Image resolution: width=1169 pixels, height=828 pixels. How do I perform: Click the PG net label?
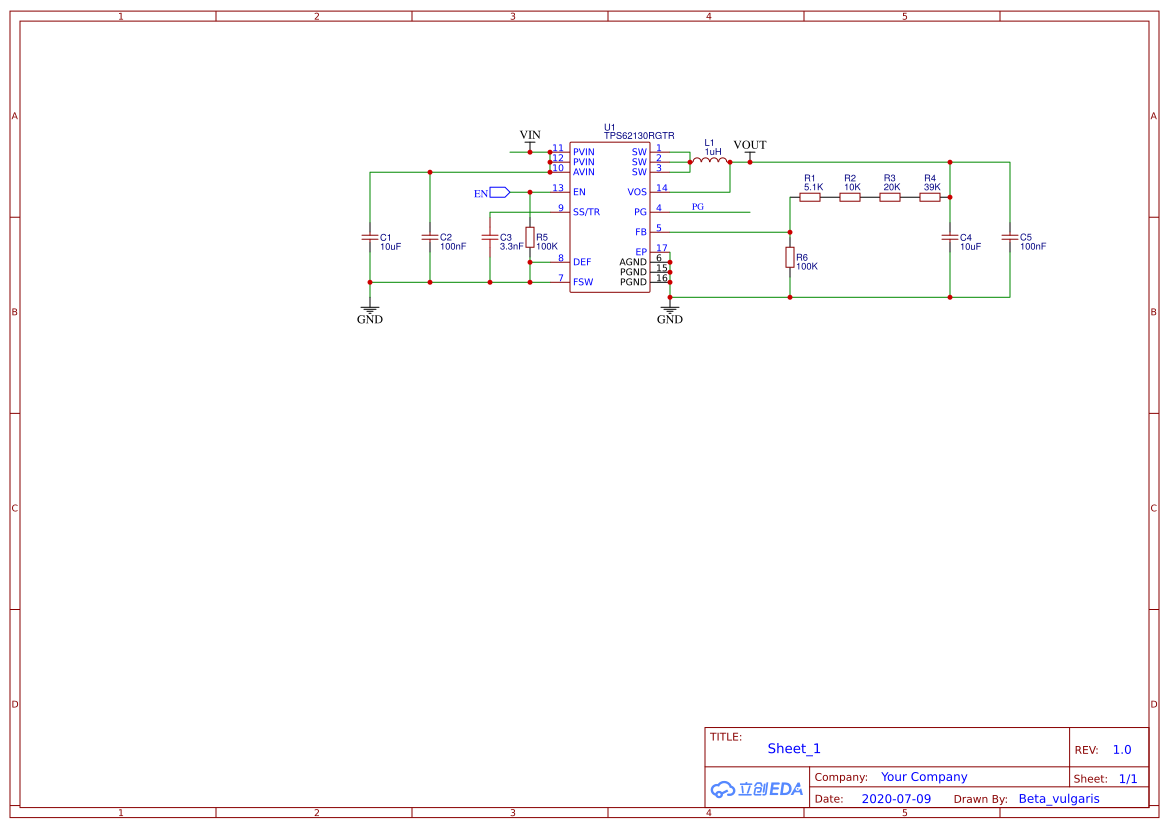[698, 207]
